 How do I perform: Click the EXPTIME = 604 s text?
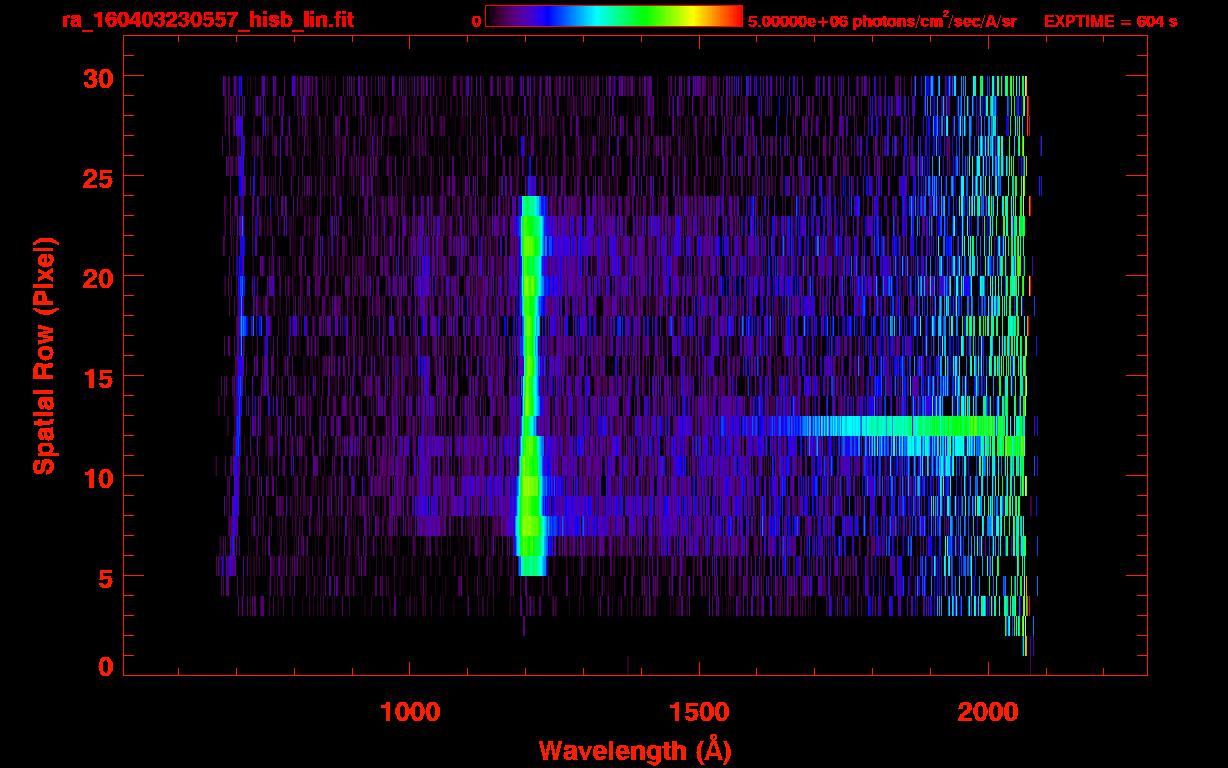[1110, 21]
